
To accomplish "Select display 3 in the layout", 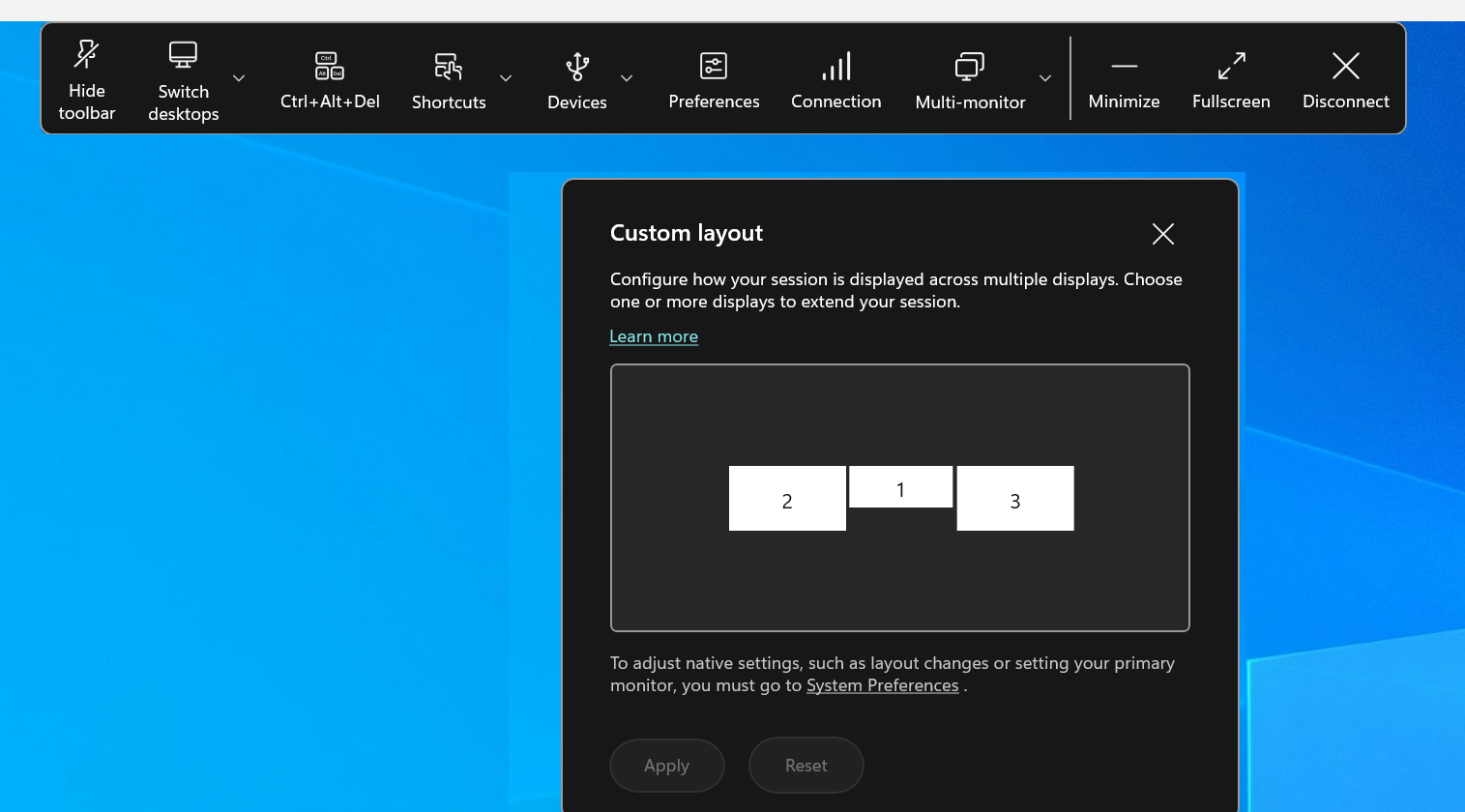I will (x=1015, y=499).
